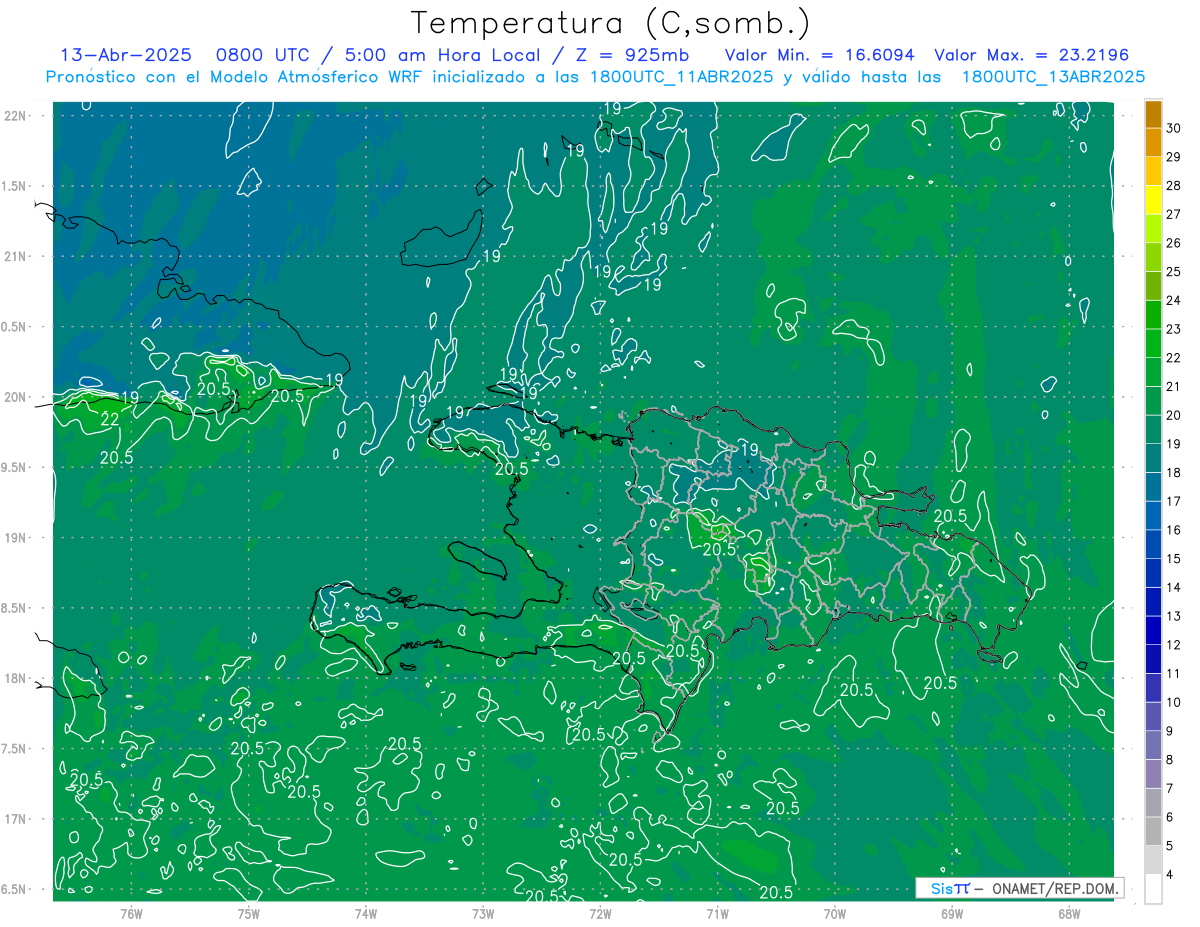Click the '69W' longitude axis label
The width and height of the screenshot is (1200, 927).
coord(951,913)
